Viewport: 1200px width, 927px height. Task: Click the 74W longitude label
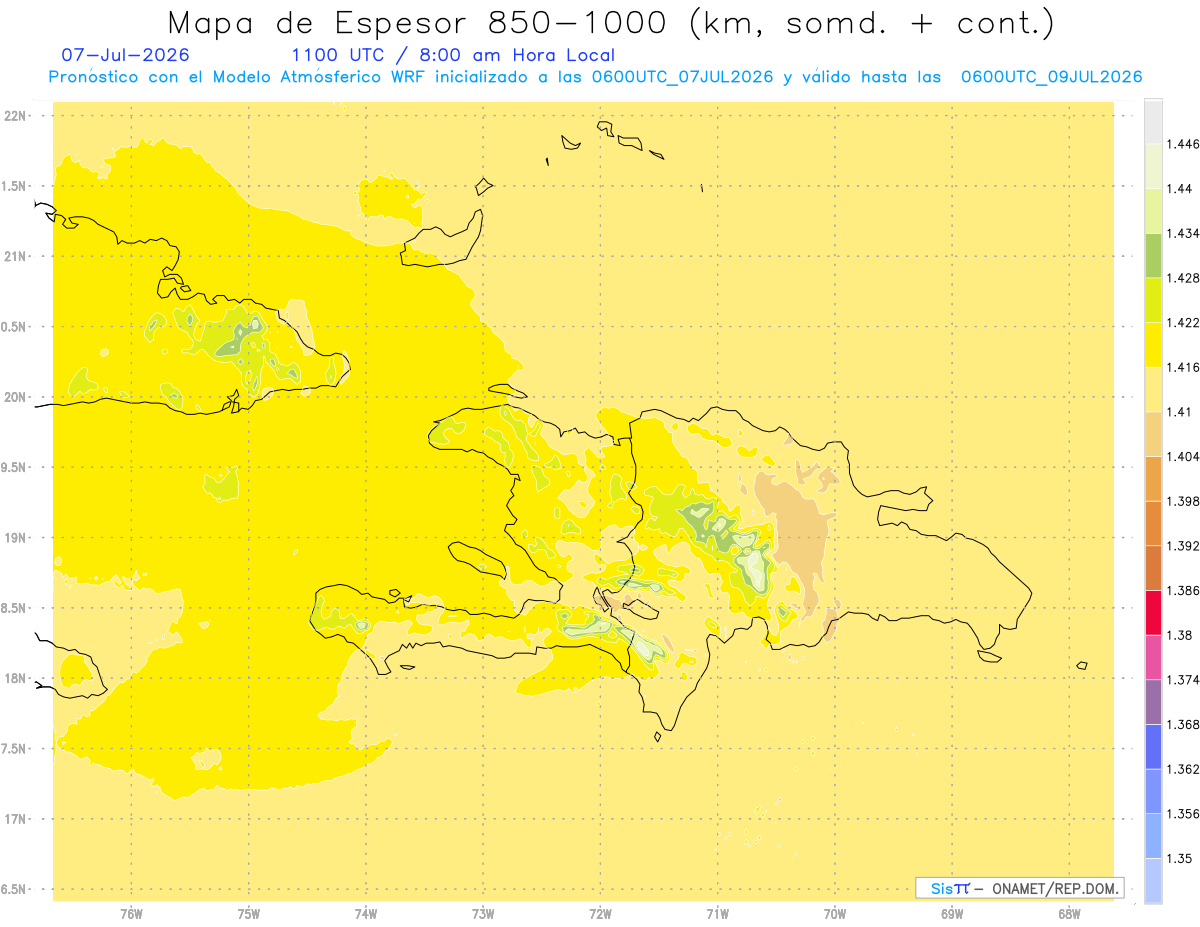pyautogui.click(x=366, y=914)
